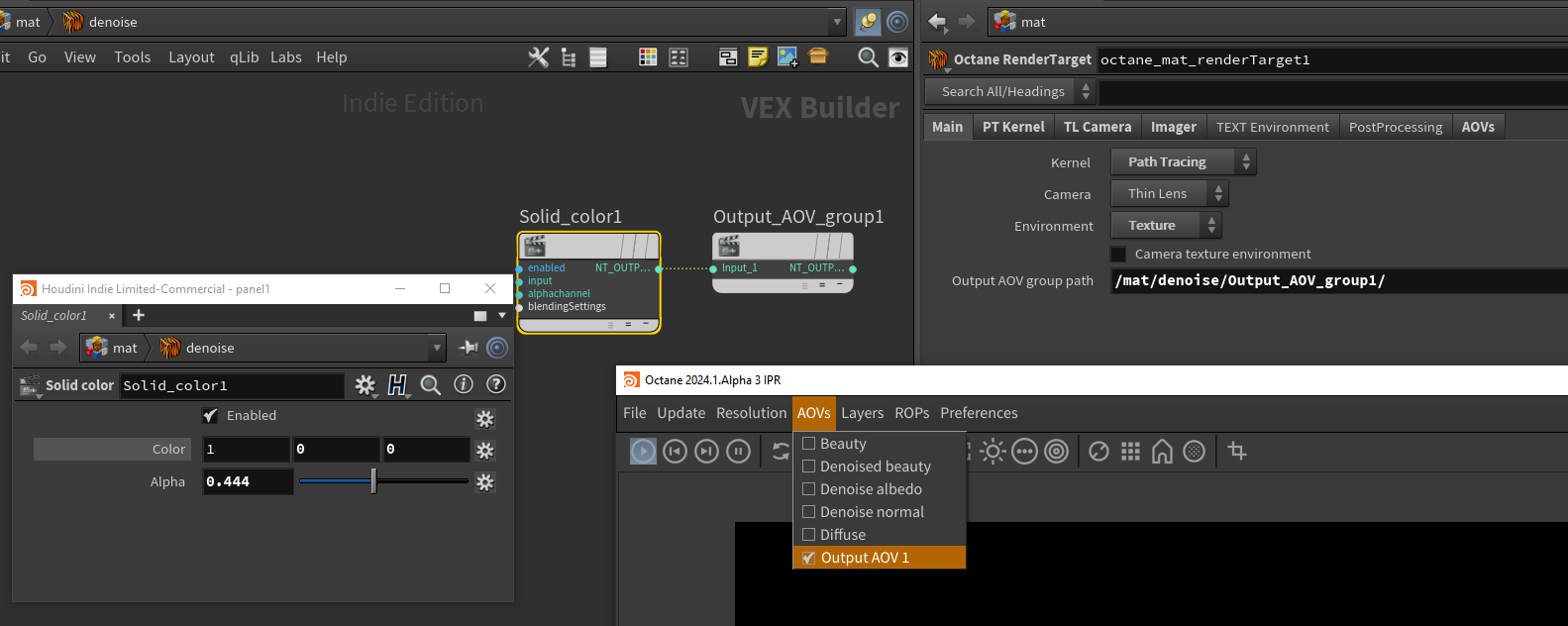Open the Search All/Headings dropdown

[1010, 91]
